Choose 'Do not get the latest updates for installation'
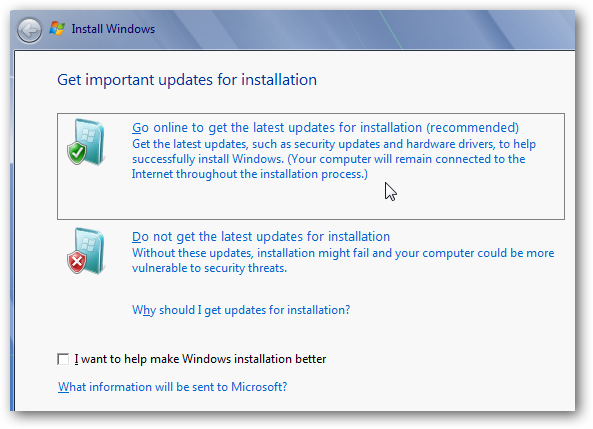Screen dimensions: 593x429 coord(261,237)
